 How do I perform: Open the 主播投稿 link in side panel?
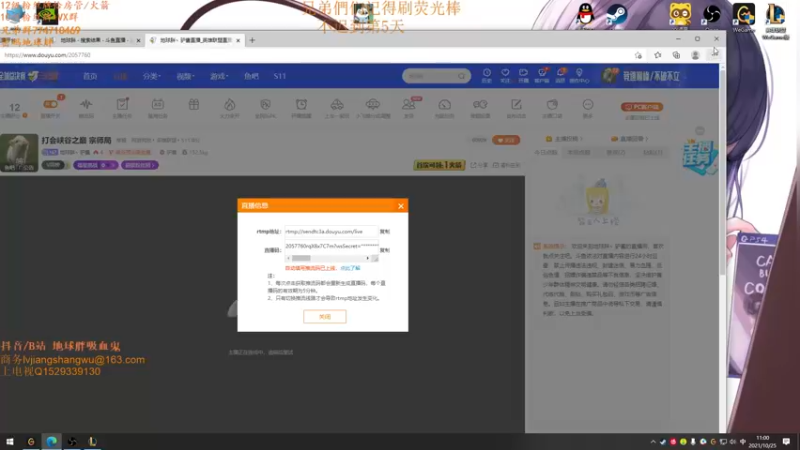[564, 139]
